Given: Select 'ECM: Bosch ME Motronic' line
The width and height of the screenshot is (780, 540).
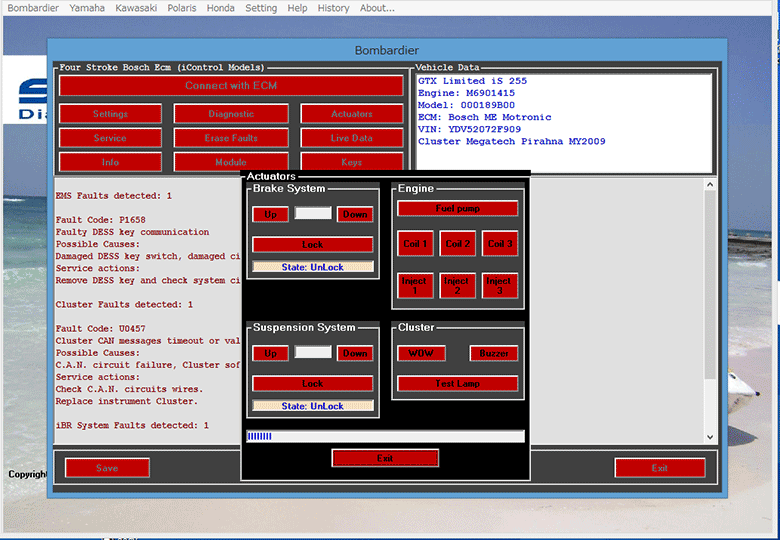Looking at the screenshot, I should click(x=485, y=117).
